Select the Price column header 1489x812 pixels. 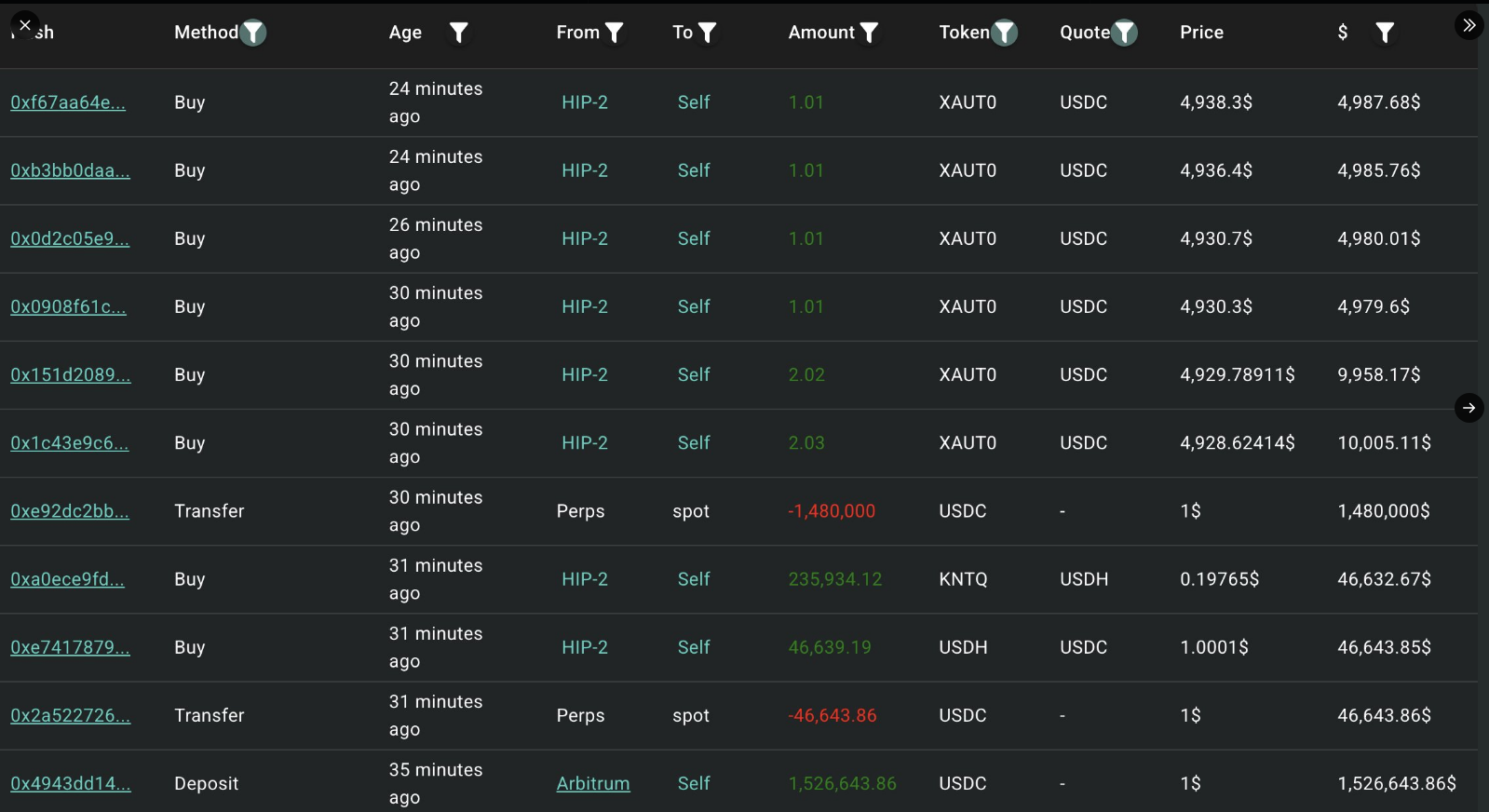[x=1201, y=33]
